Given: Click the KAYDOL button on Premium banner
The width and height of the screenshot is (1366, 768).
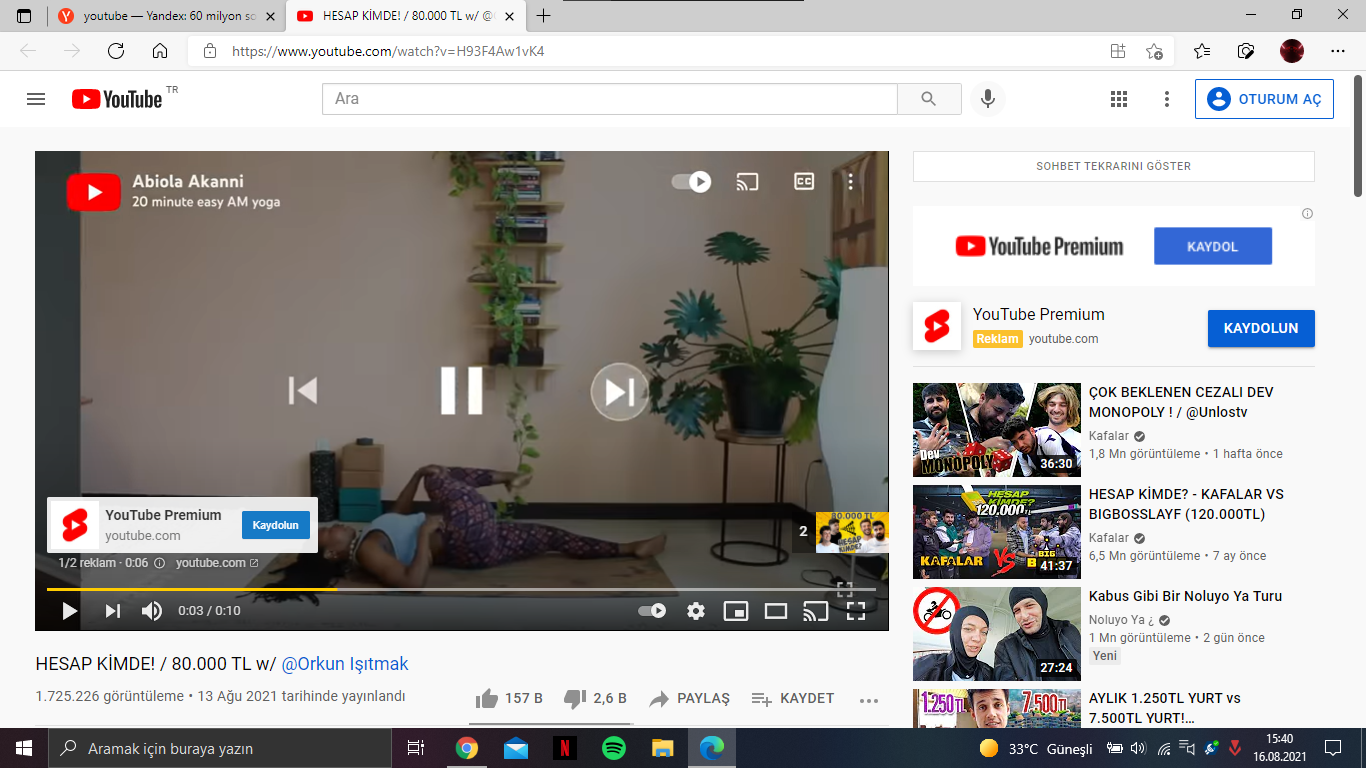Looking at the screenshot, I should (x=1213, y=246).
